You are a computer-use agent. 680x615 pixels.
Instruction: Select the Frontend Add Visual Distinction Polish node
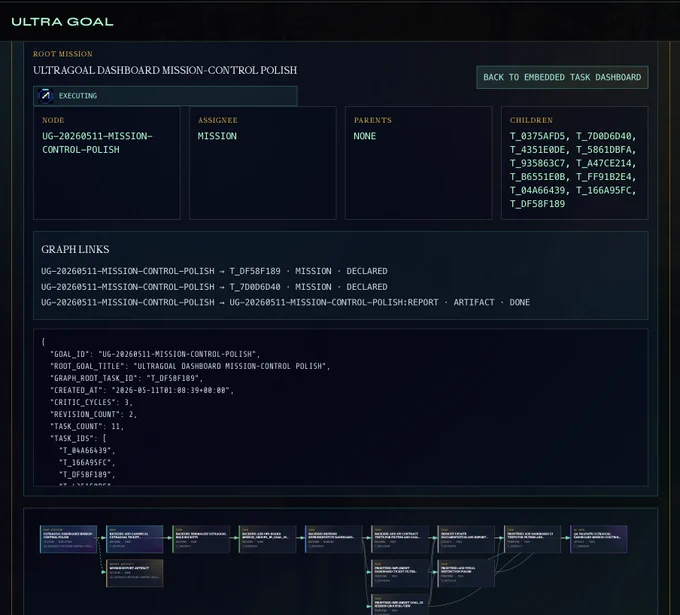[x=466, y=573]
